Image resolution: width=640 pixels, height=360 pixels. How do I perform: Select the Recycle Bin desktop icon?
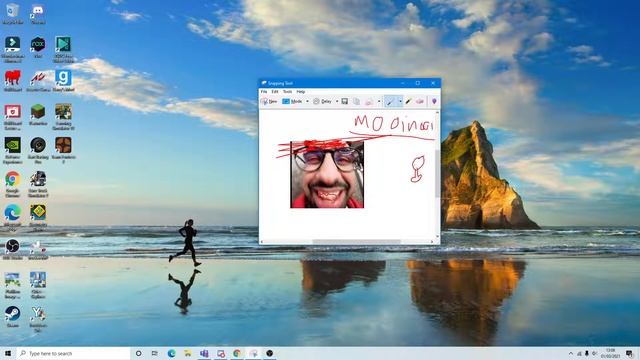click(13, 13)
